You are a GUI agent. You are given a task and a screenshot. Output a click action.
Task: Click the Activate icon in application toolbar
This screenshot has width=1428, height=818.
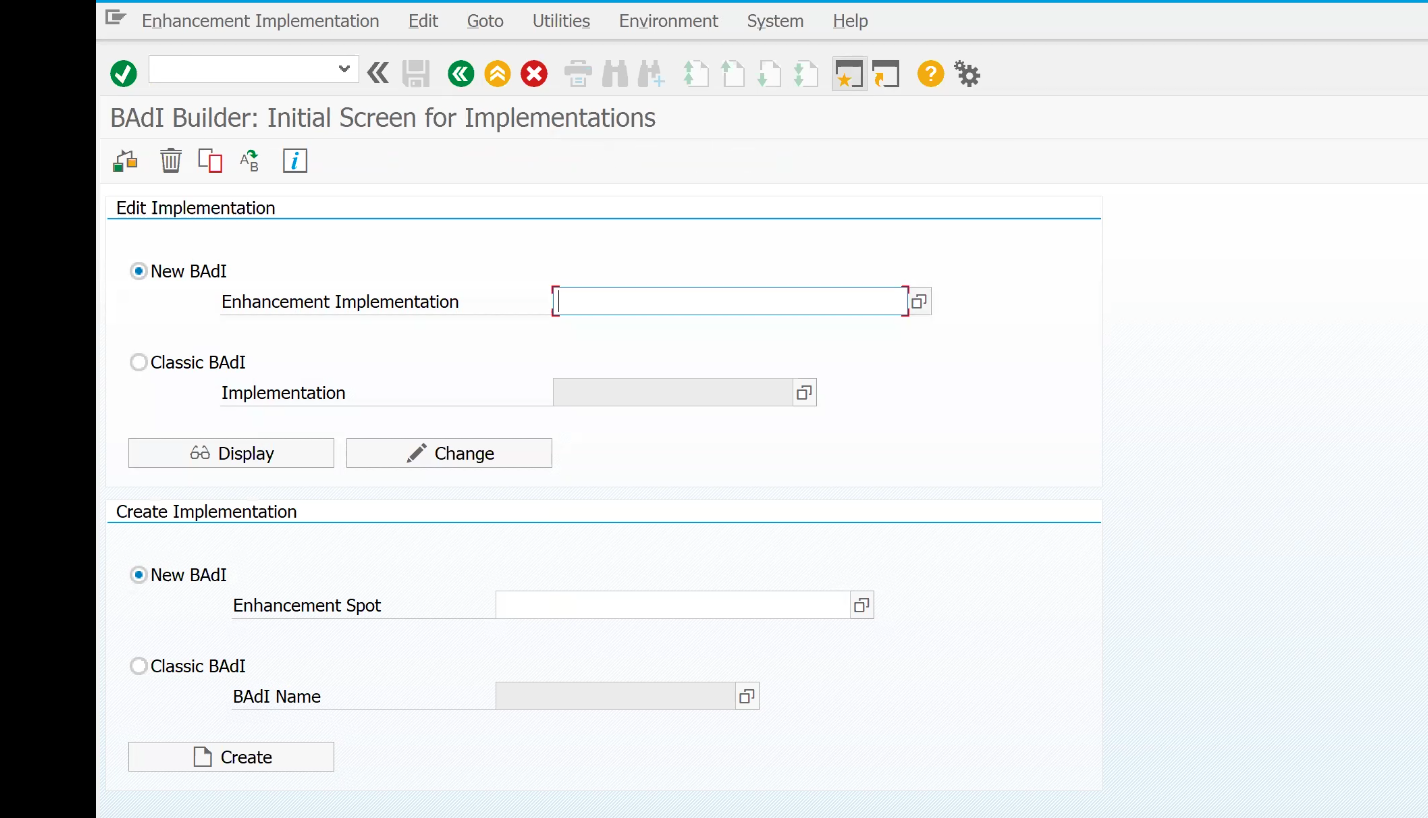click(x=125, y=160)
